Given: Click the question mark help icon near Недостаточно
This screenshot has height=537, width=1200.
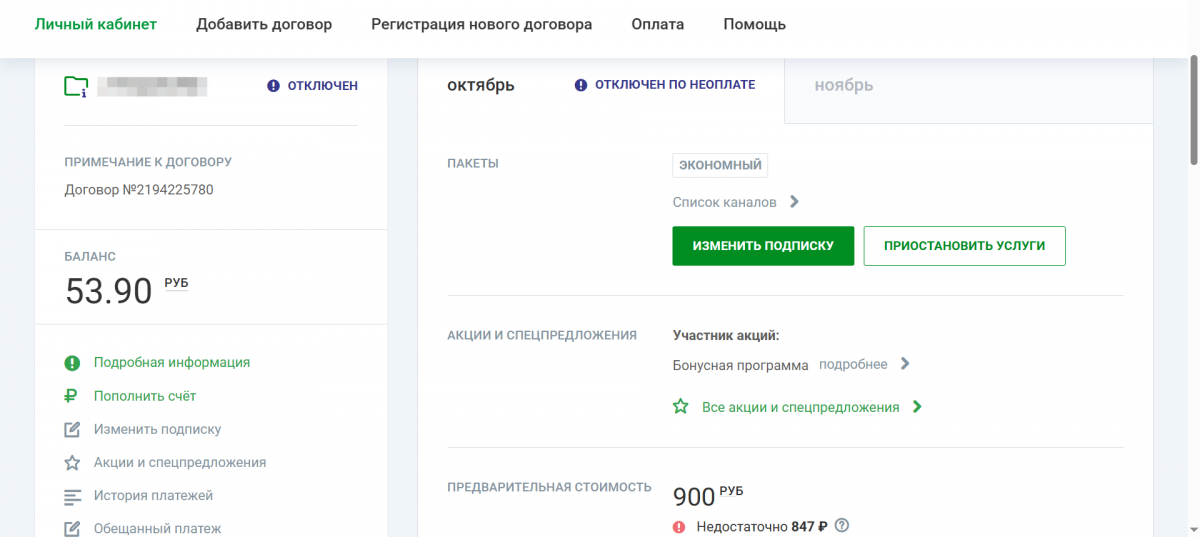Looking at the screenshot, I should click(x=842, y=525).
